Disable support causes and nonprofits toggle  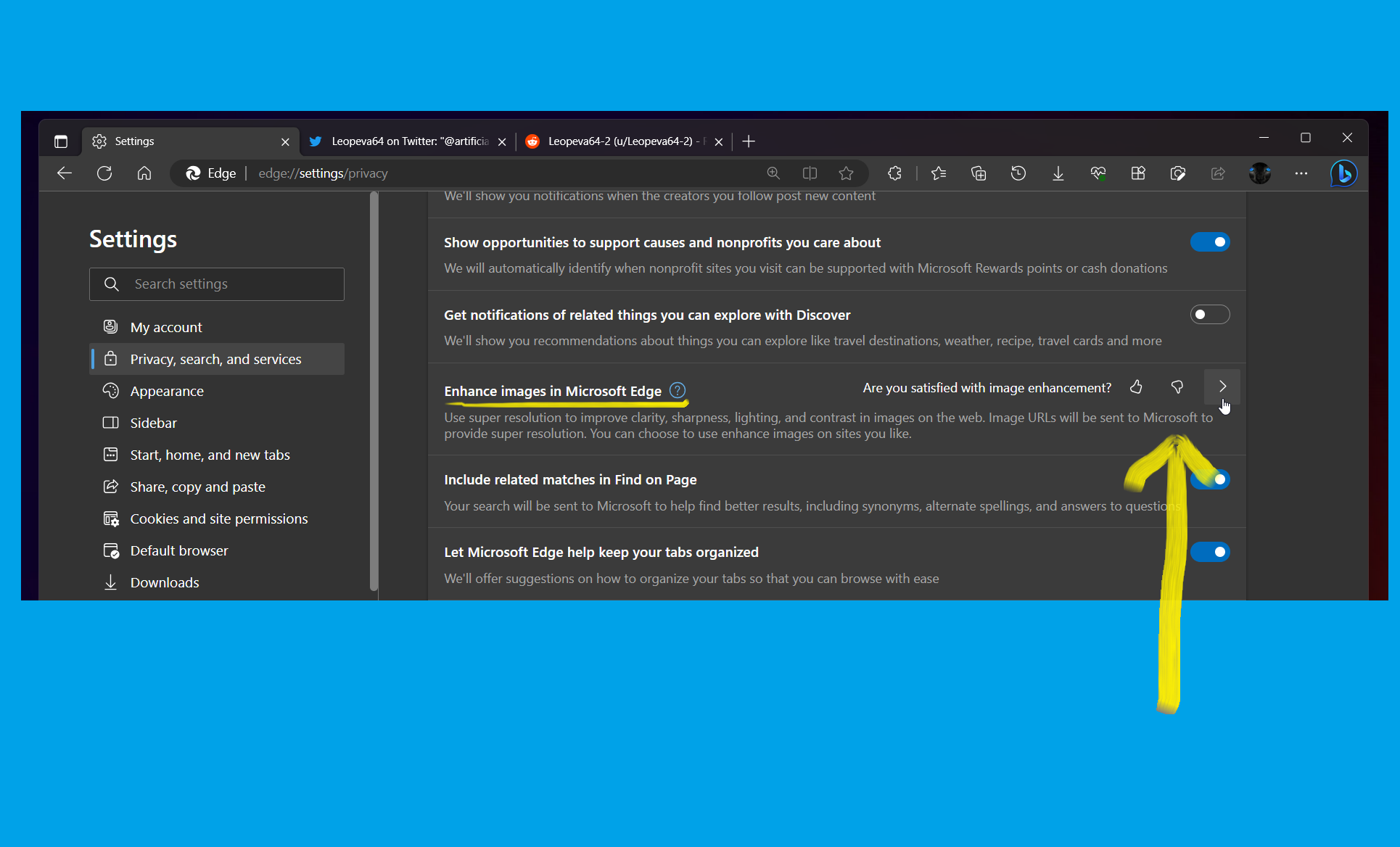[x=1210, y=242]
